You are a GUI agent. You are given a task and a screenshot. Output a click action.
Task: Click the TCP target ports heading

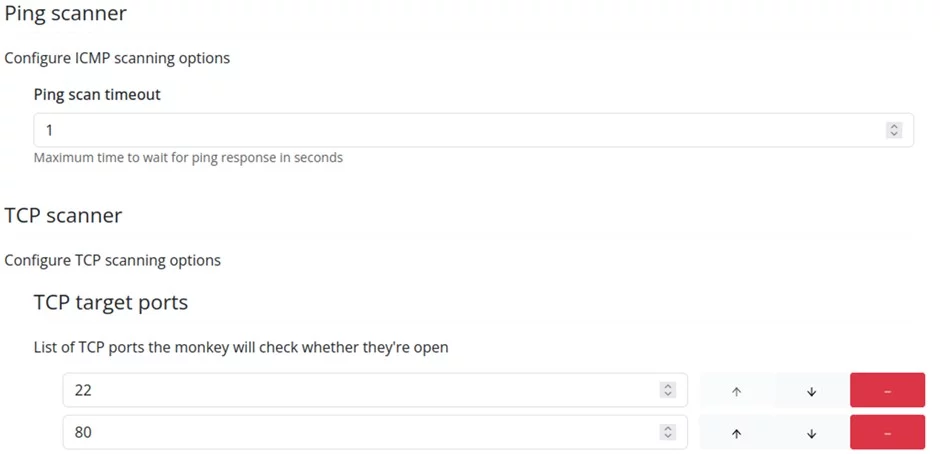pyautogui.click(x=111, y=302)
